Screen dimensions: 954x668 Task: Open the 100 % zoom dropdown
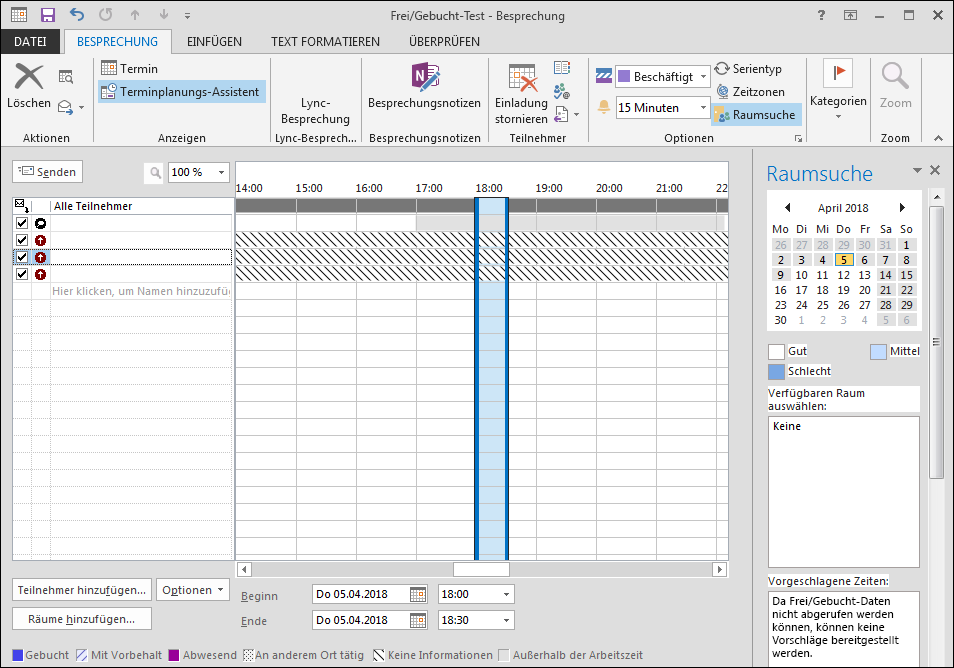coord(221,173)
